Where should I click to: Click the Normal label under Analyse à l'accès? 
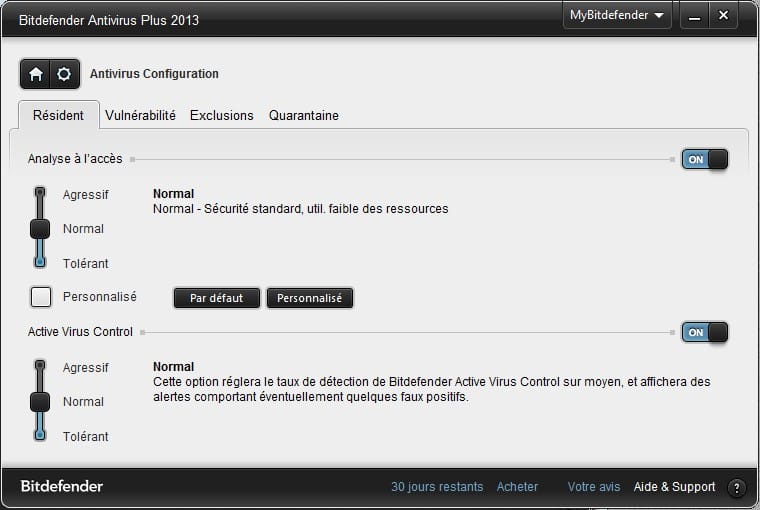coord(83,229)
